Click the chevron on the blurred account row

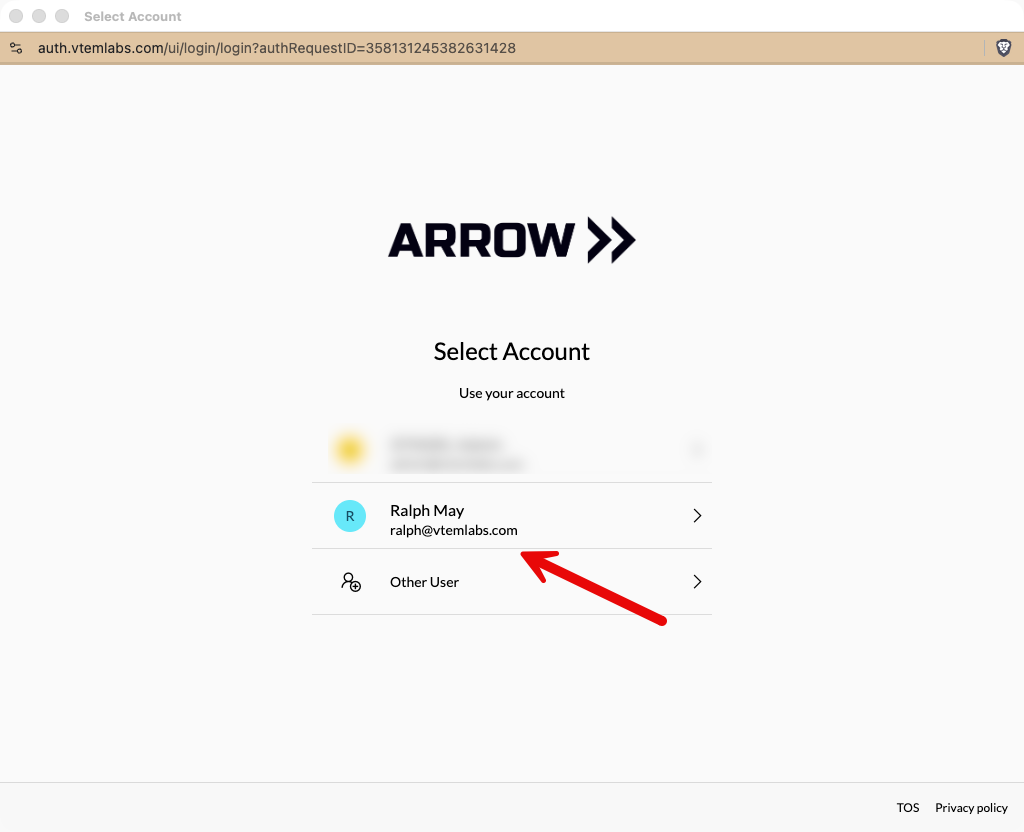point(697,450)
